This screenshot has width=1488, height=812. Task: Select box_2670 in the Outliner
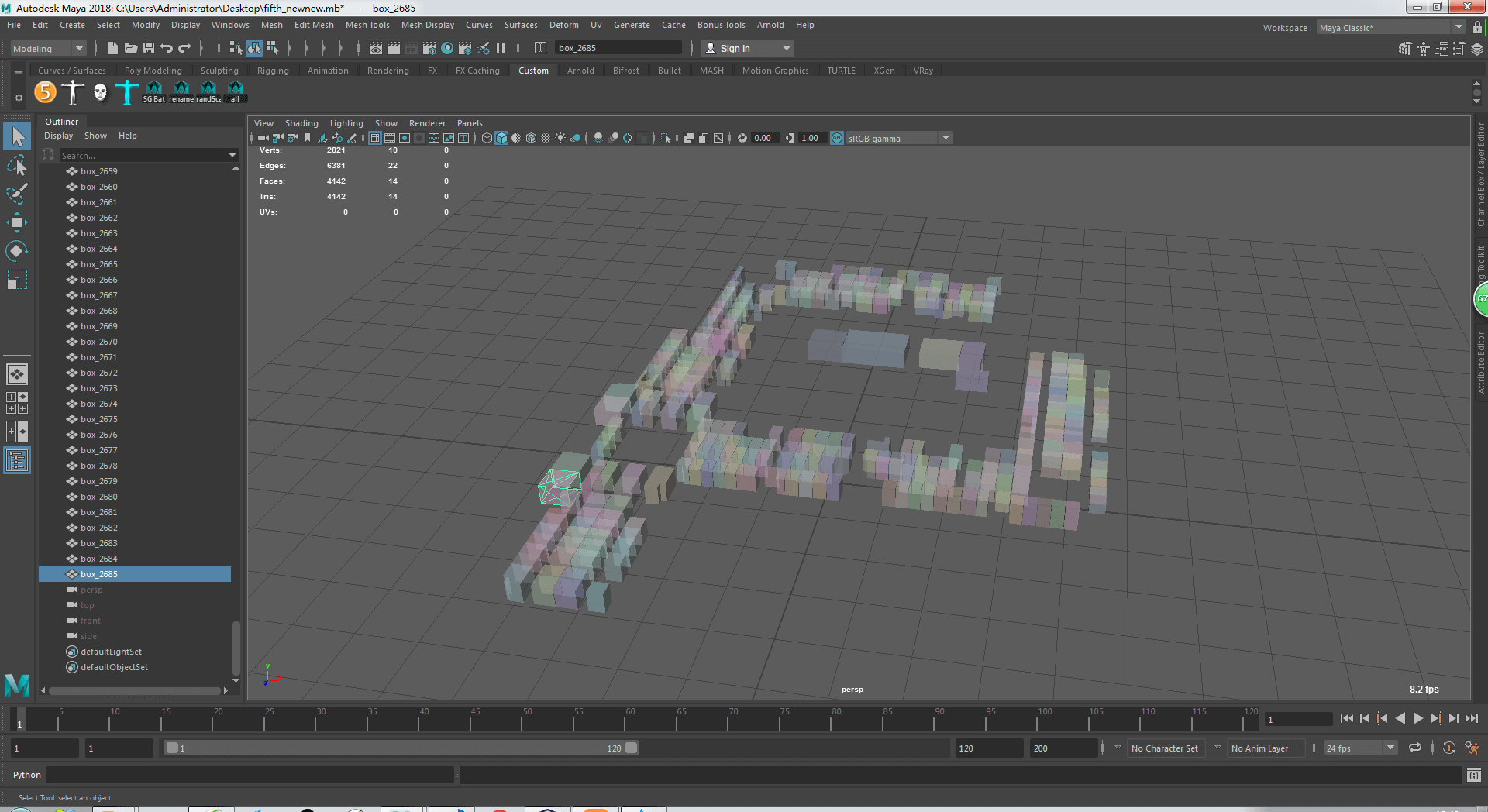99,342
